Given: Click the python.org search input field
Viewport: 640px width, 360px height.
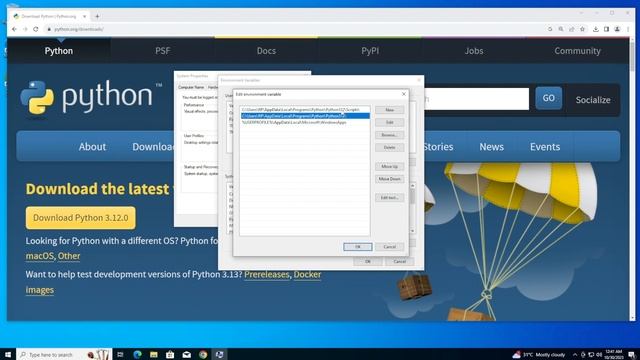Looking at the screenshot, I should click(x=476, y=98).
